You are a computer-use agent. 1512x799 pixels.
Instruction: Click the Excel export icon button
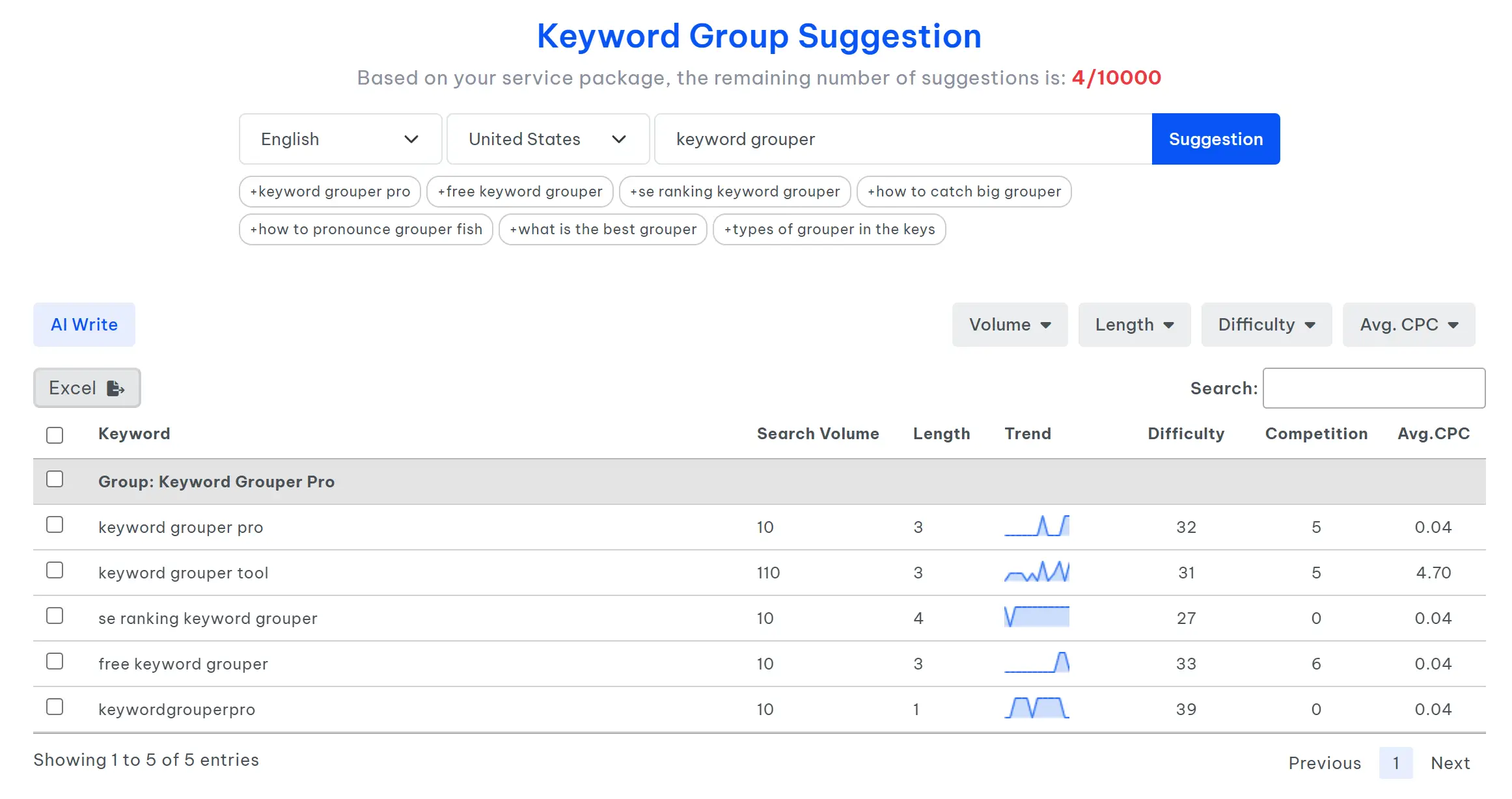tap(87, 388)
